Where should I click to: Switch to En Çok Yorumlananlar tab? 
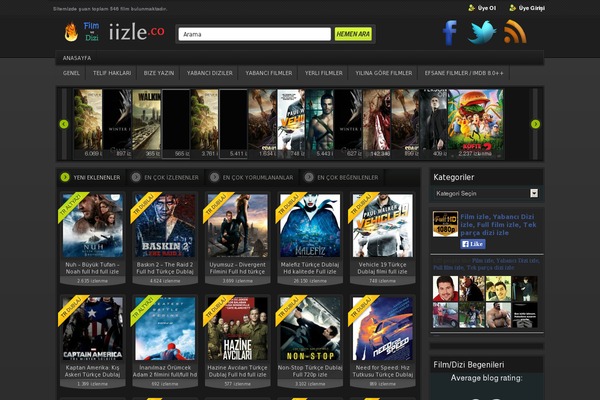[x=252, y=177]
